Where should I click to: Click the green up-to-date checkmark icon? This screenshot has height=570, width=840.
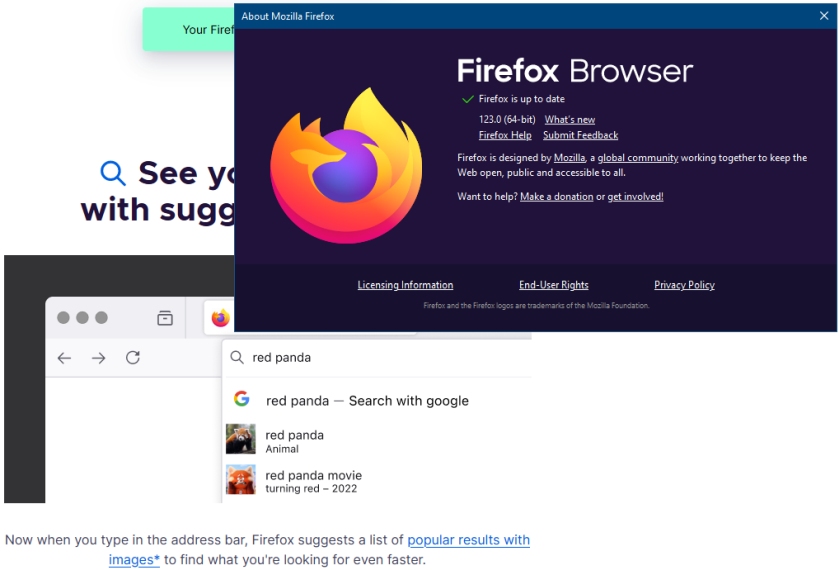(467, 99)
